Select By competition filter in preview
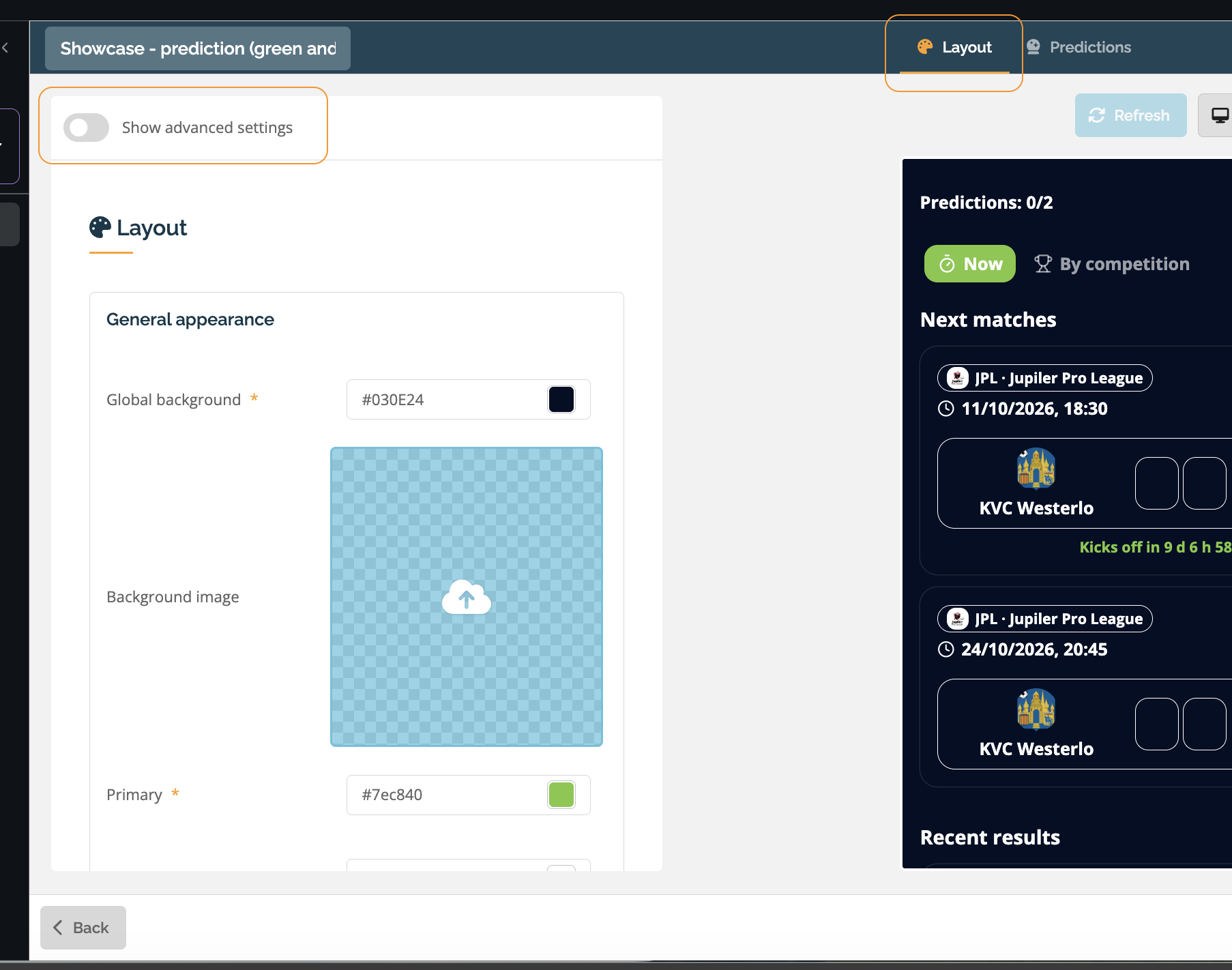 [1112, 264]
